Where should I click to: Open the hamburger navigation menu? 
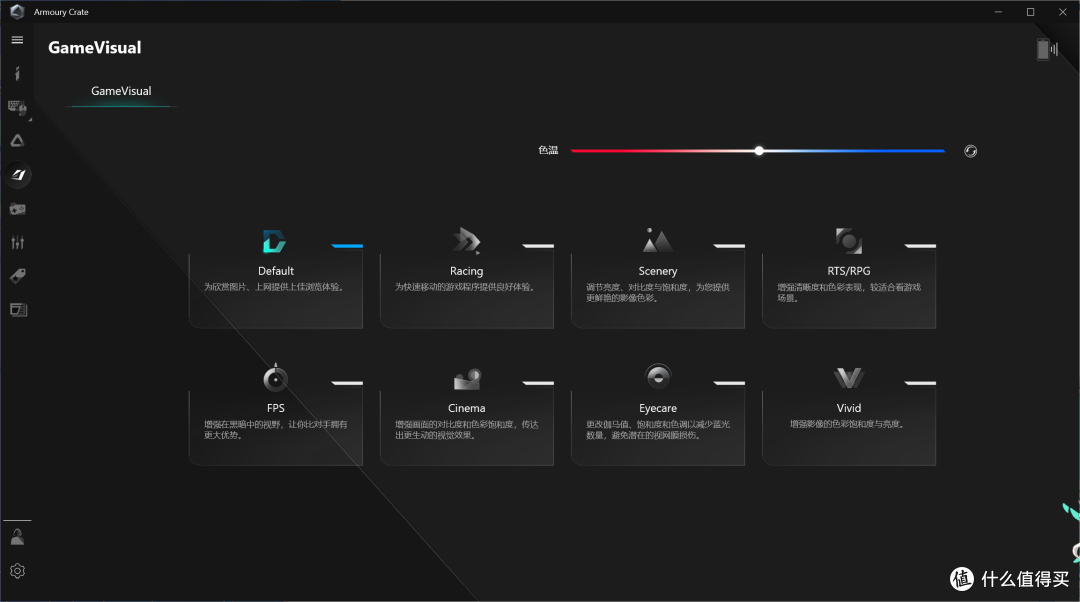pos(17,40)
